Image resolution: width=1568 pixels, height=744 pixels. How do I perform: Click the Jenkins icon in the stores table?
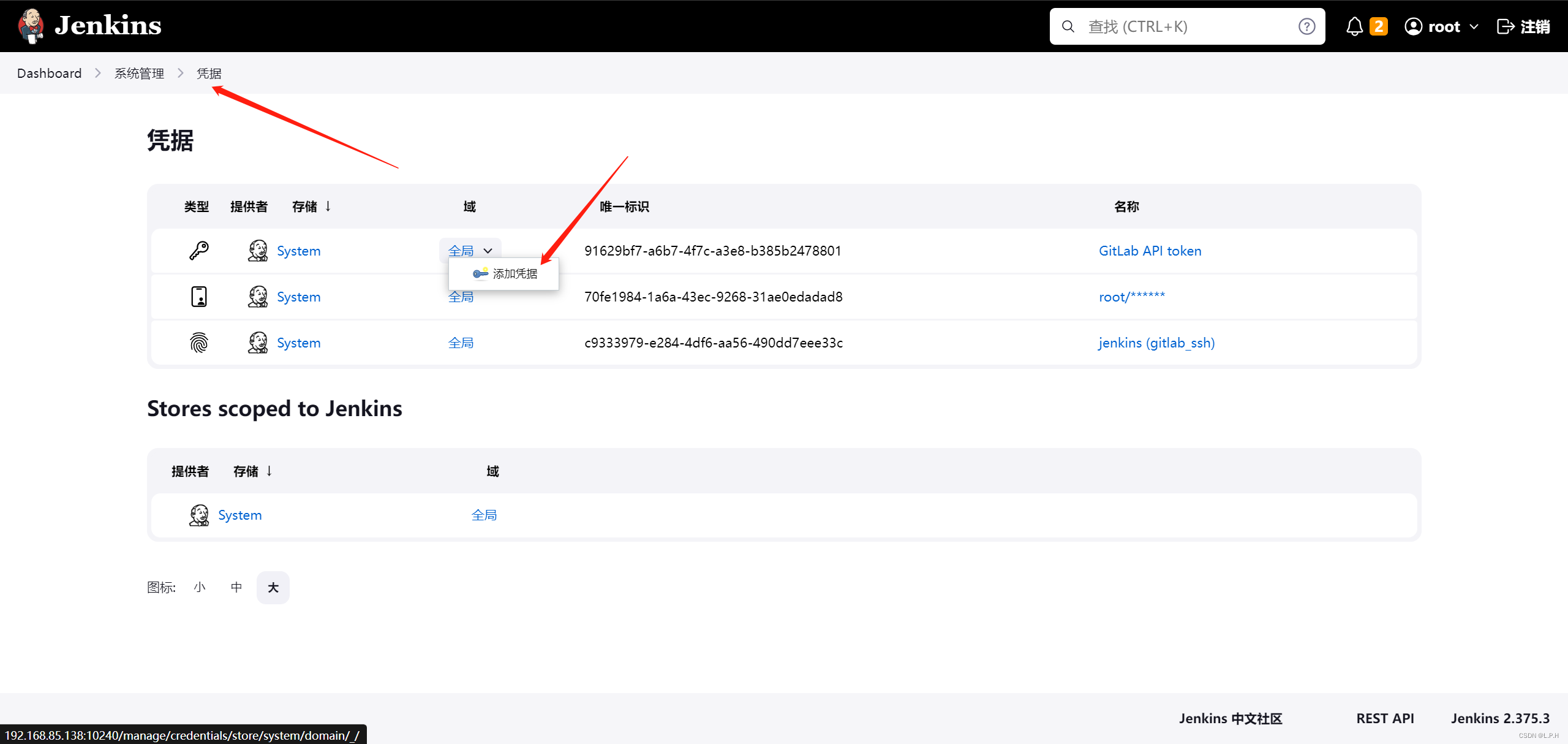(x=199, y=515)
